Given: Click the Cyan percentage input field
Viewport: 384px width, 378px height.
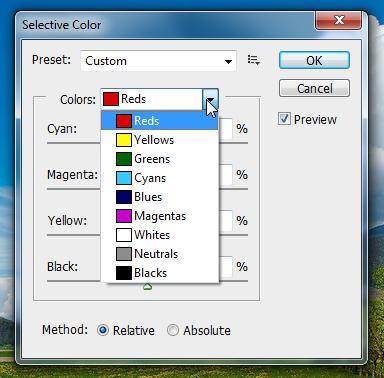Looking at the screenshot, I should 225,129.
